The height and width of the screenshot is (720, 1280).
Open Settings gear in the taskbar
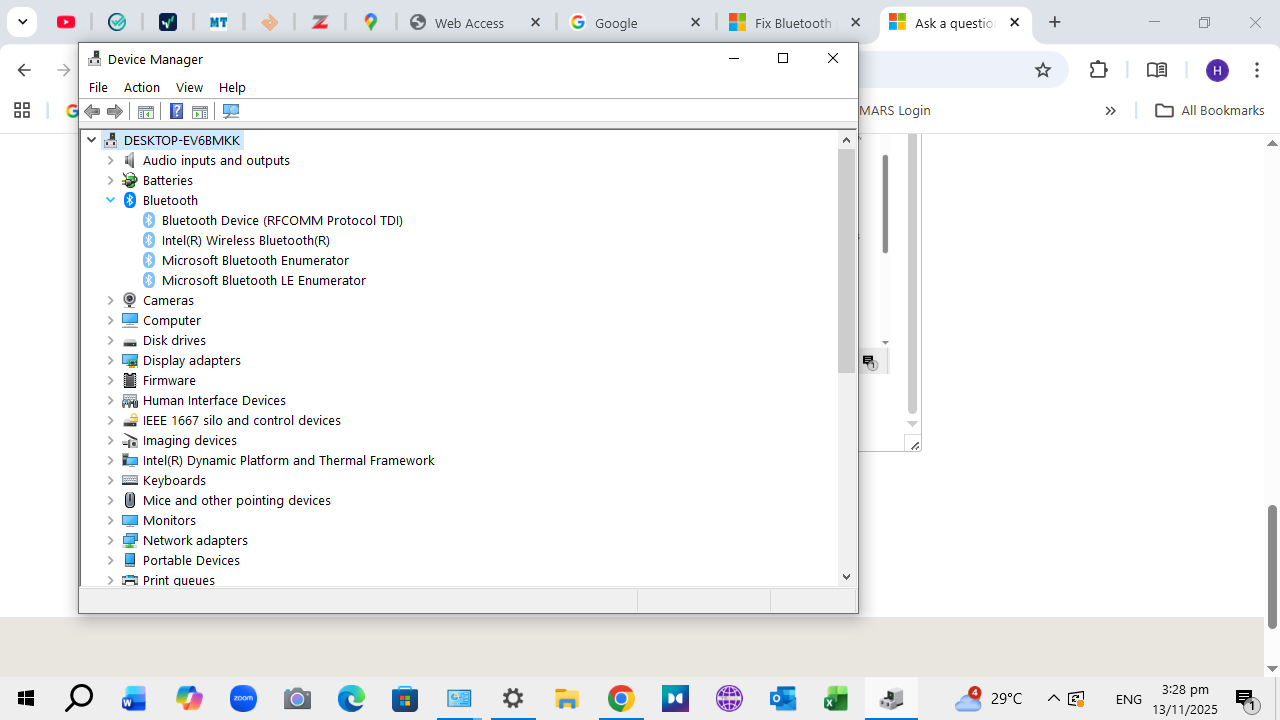pos(513,699)
